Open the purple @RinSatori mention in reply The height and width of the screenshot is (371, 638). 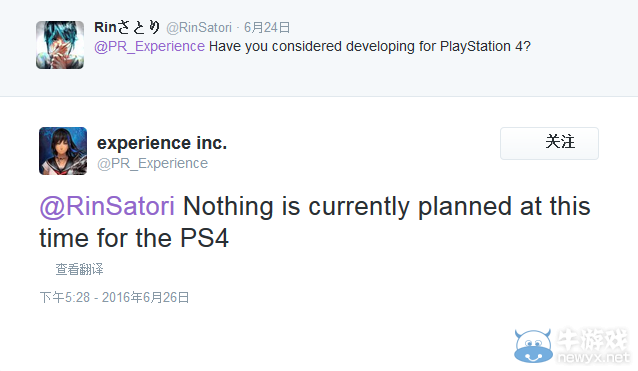[x=107, y=206]
